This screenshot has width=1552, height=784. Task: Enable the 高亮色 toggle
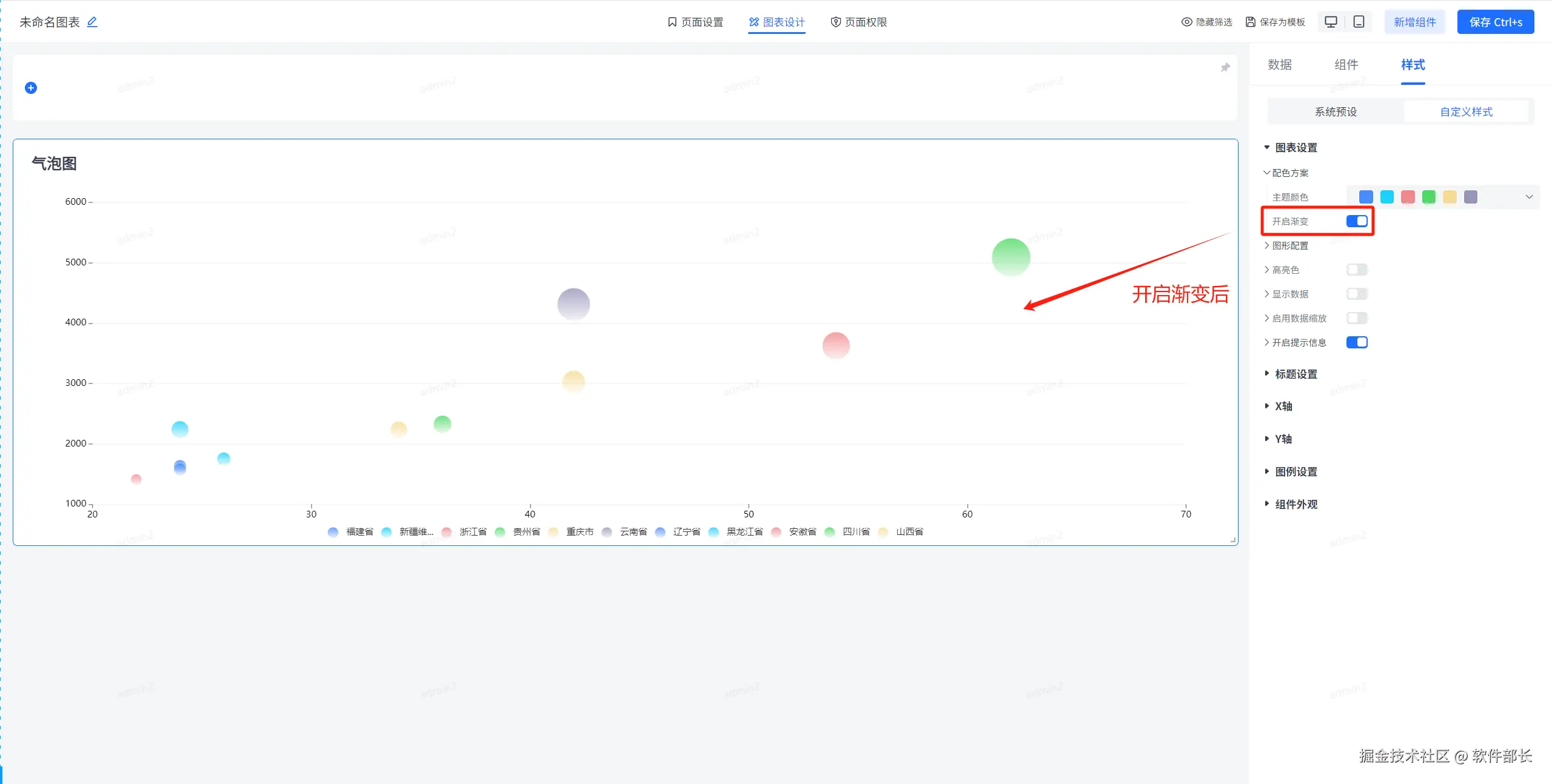1357,270
